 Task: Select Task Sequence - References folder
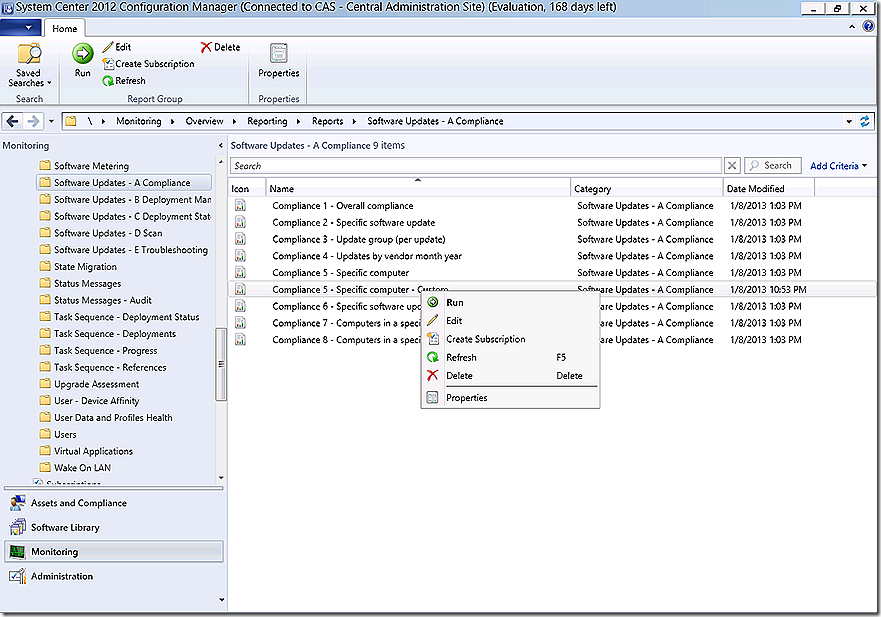[x=103, y=368]
